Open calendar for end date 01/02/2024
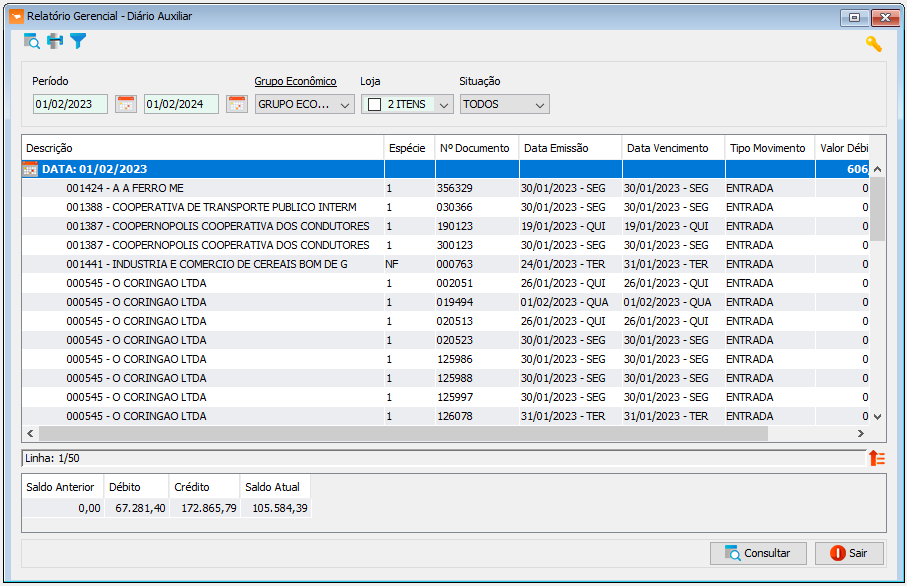This screenshot has height=586, width=907. (x=237, y=104)
